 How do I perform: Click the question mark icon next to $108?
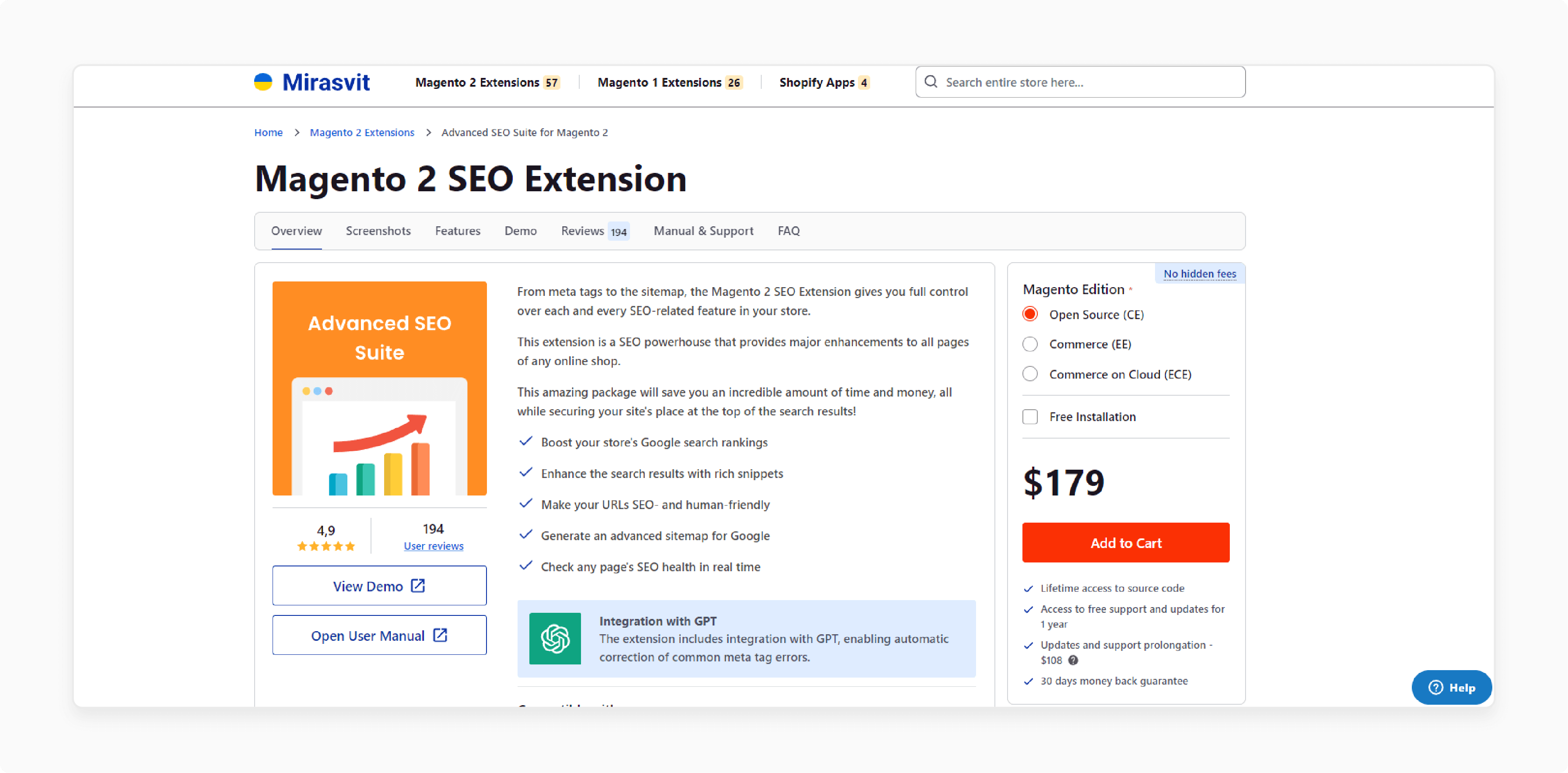1073,660
